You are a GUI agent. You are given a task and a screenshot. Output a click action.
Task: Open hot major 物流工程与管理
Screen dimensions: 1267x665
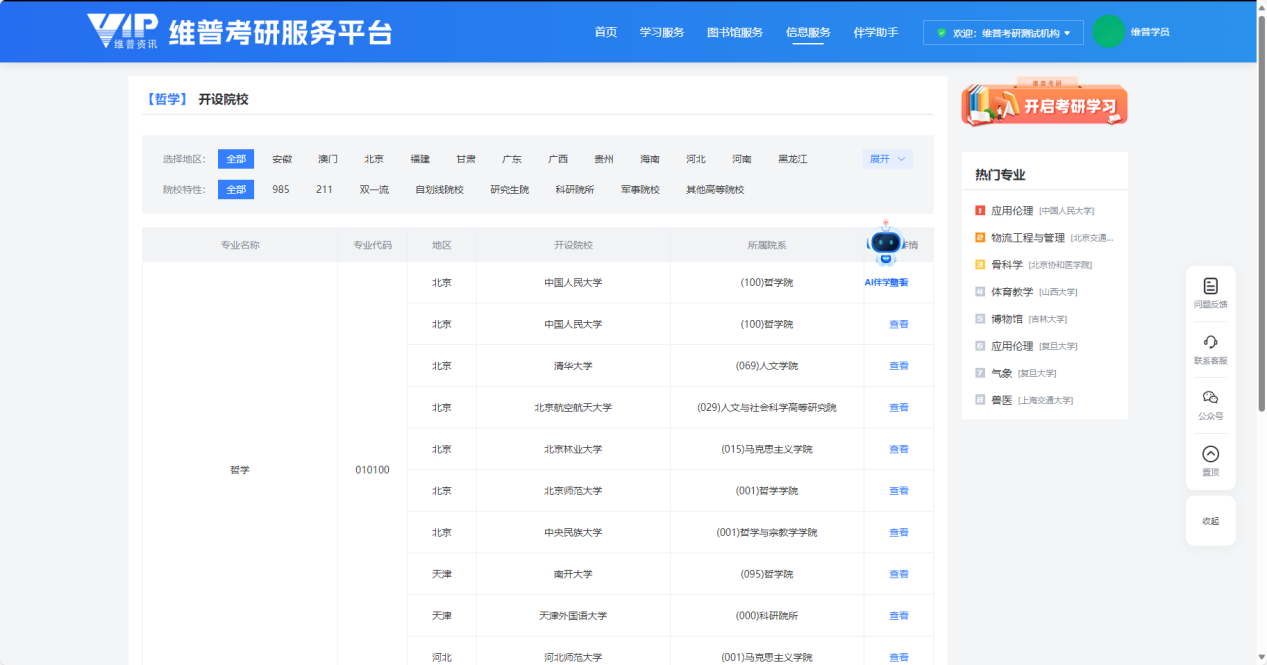[1027, 238]
